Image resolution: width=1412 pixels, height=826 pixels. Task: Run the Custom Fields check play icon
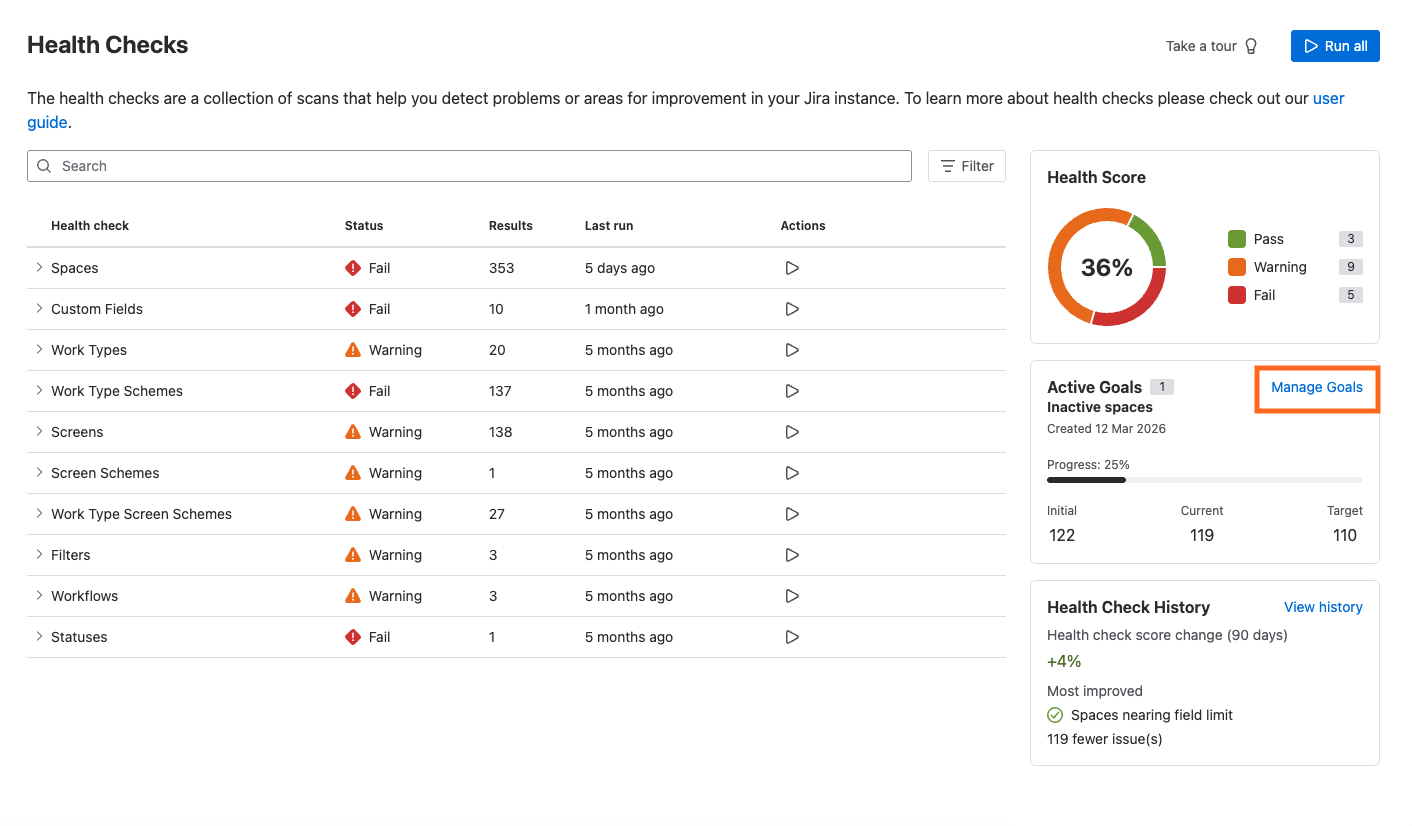tap(792, 309)
